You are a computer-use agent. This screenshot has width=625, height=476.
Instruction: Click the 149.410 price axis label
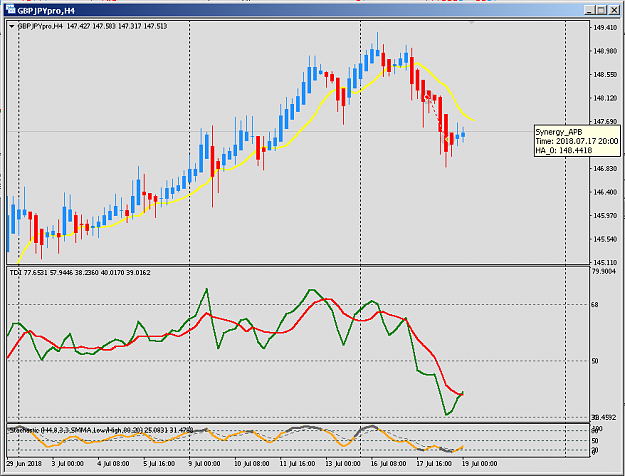(605, 28)
